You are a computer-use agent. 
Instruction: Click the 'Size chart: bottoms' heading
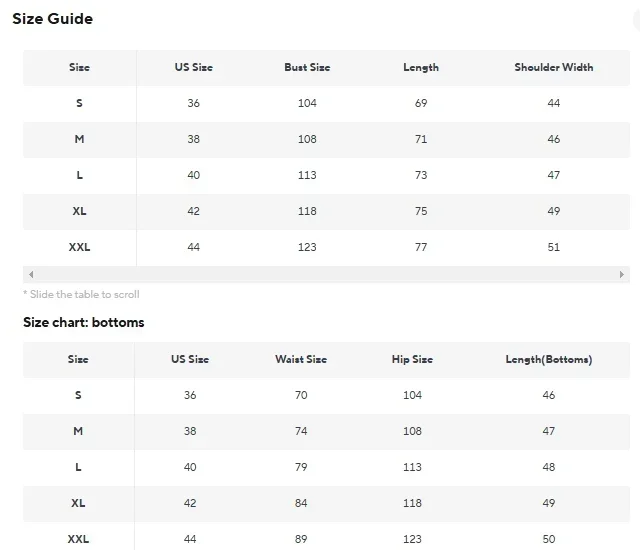click(x=84, y=322)
